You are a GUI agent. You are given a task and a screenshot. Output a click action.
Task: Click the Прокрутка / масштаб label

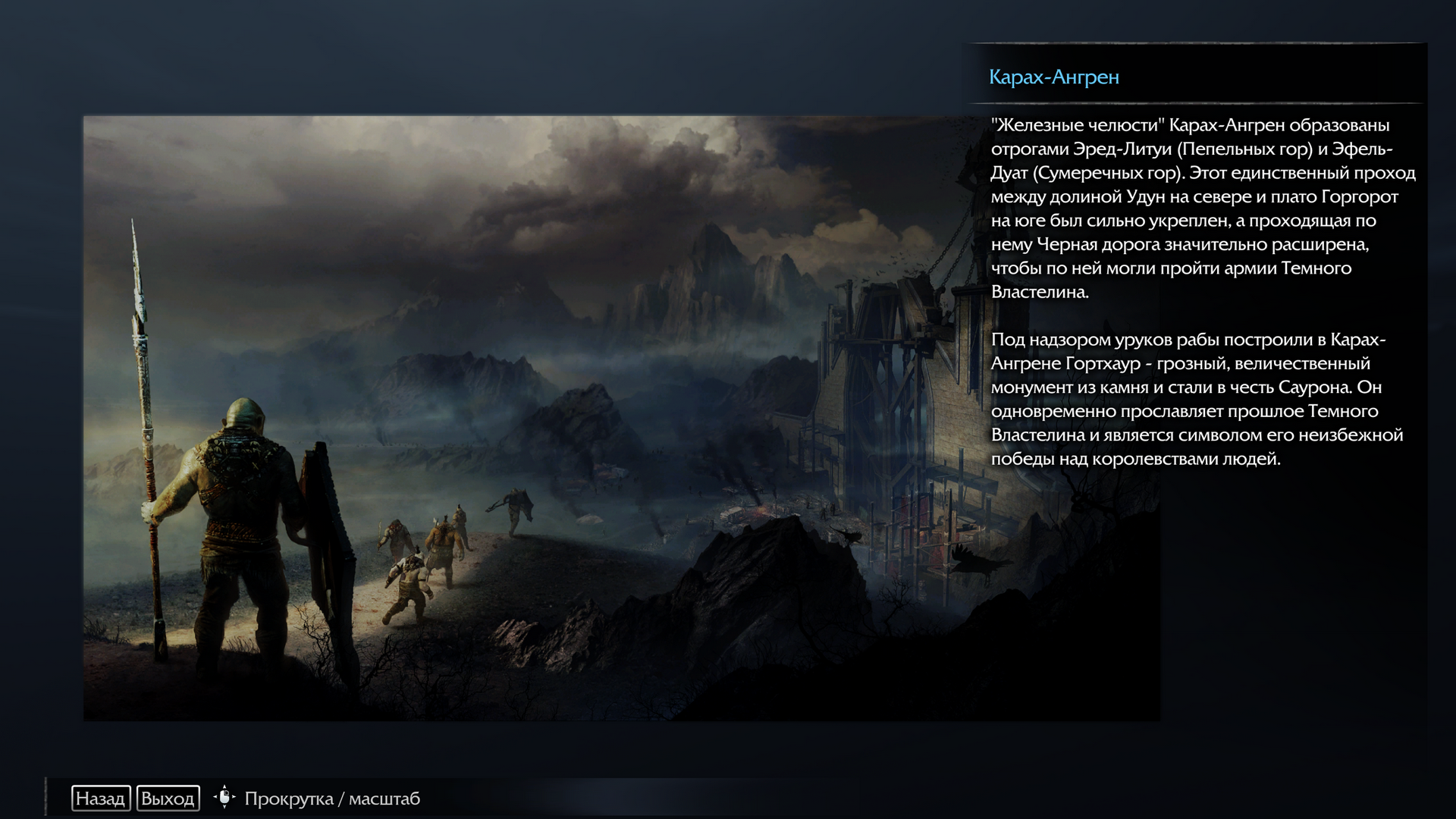click(332, 799)
